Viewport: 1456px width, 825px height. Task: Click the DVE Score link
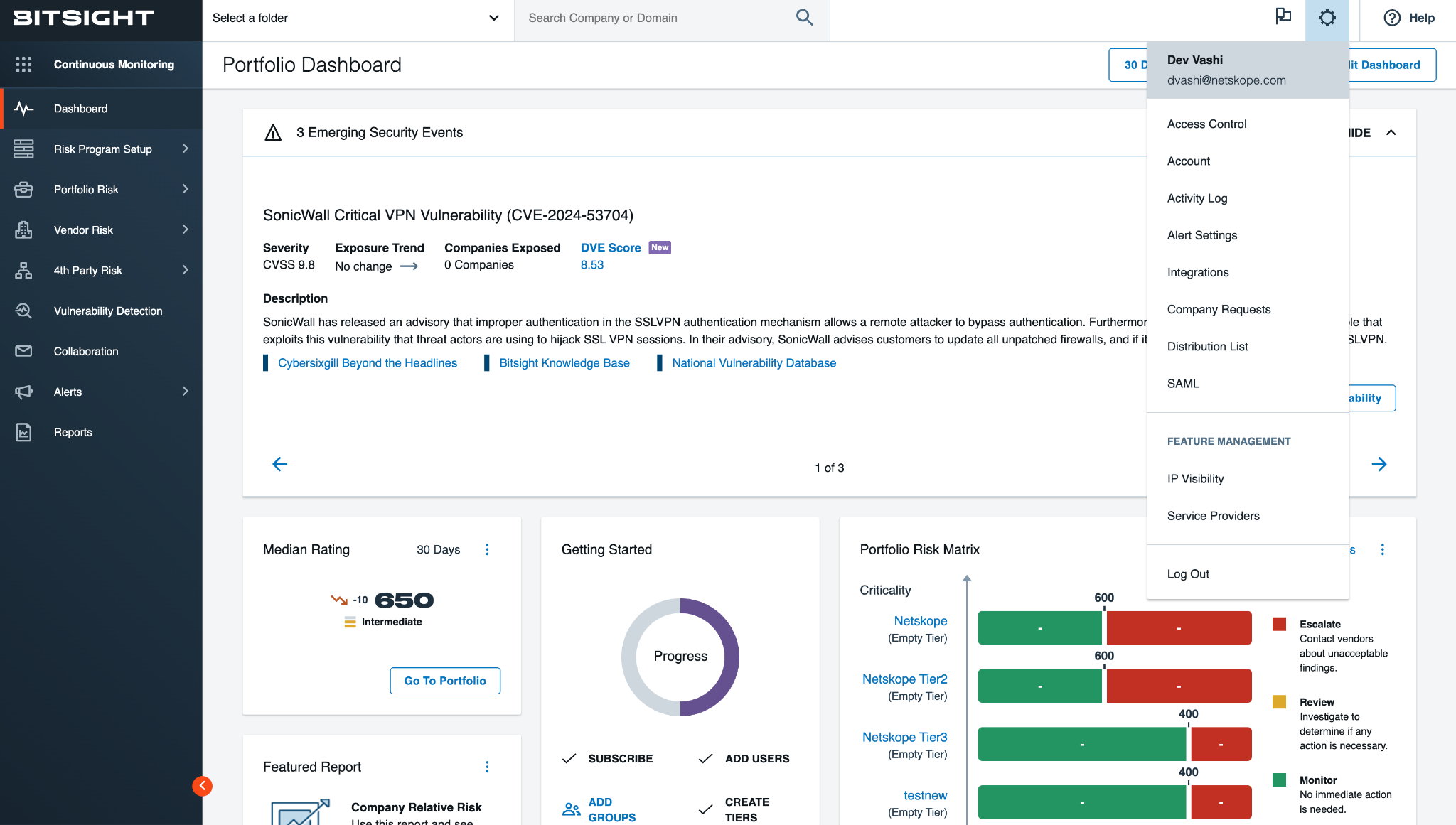[x=611, y=248]
